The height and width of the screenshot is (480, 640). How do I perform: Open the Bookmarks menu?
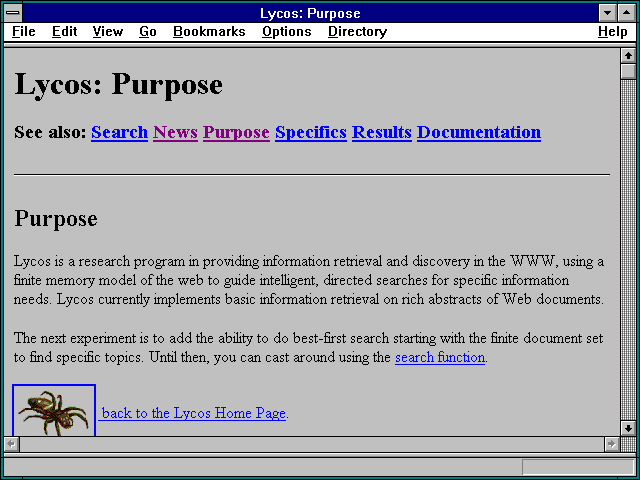[209, 32]
